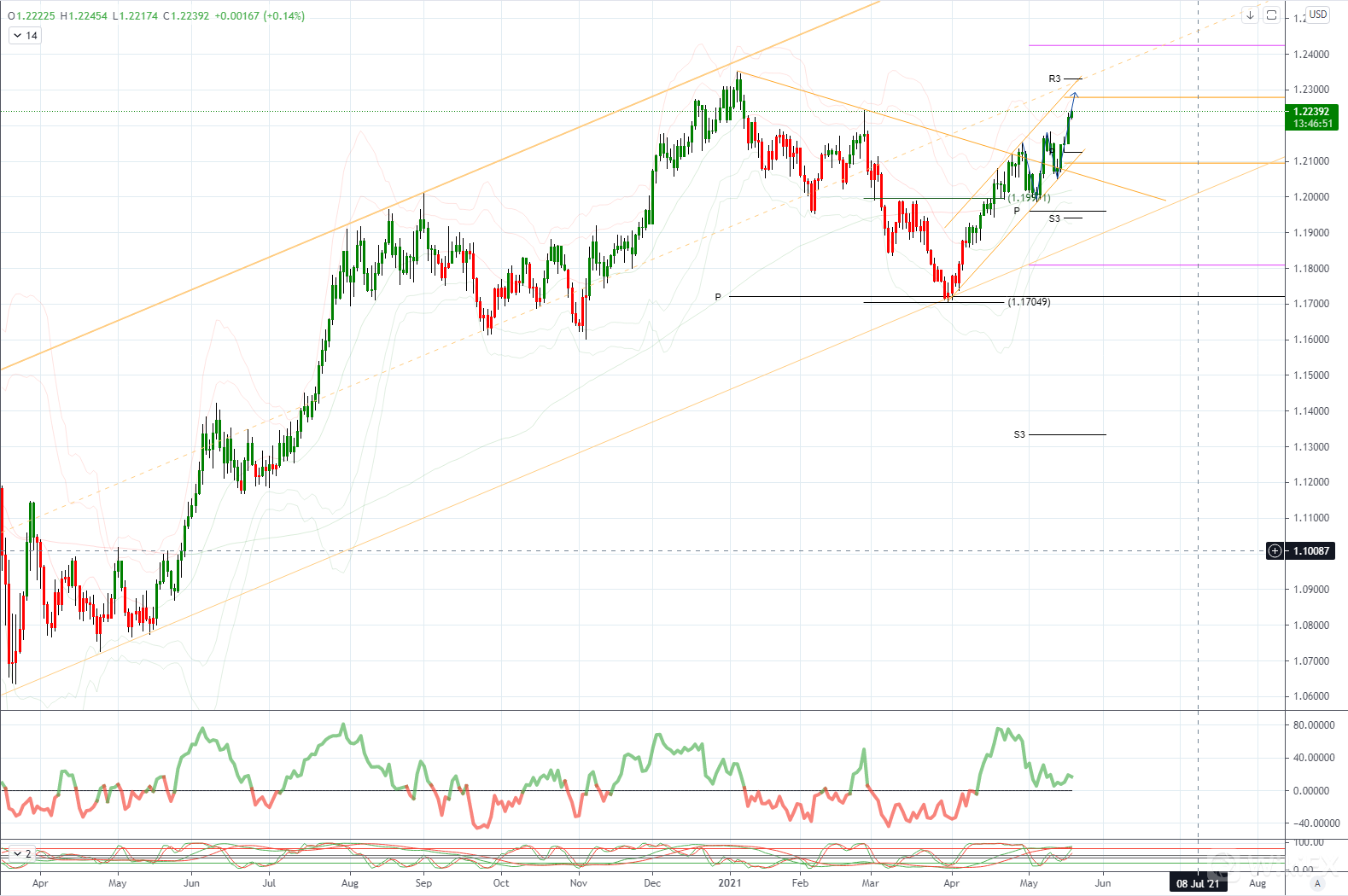Select the 1.17049 horizontal level label
1348x896 pixels.
(1029, 302)
